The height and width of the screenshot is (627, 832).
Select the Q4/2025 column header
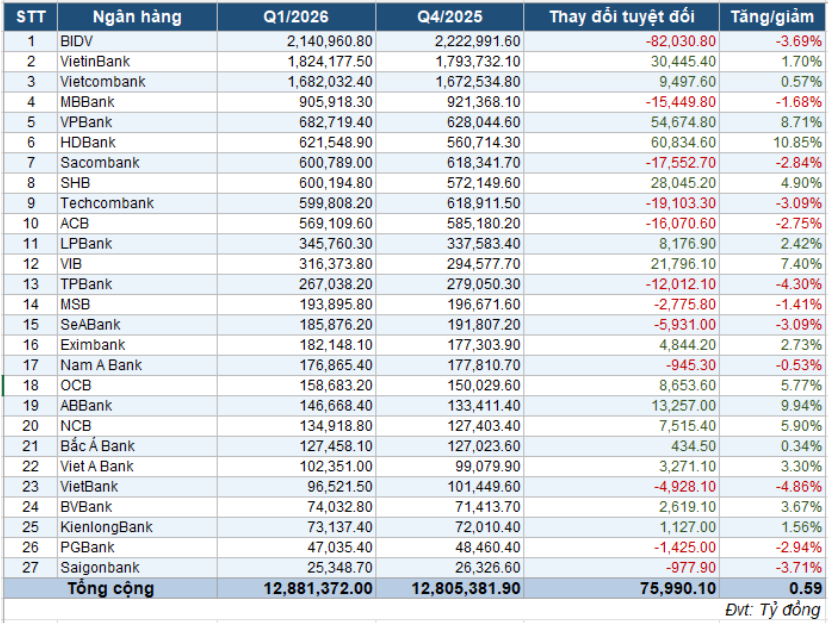449,16
